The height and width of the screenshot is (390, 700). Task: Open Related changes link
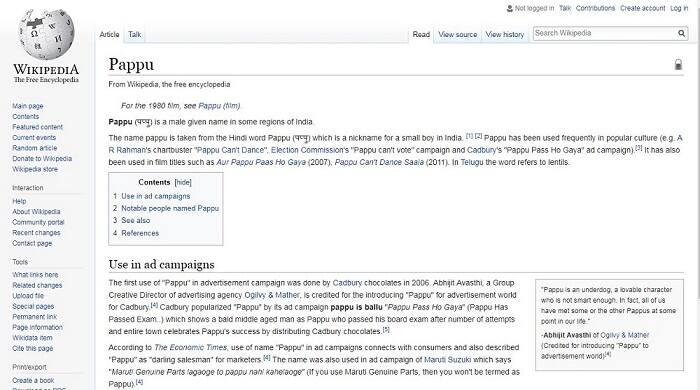37,285
